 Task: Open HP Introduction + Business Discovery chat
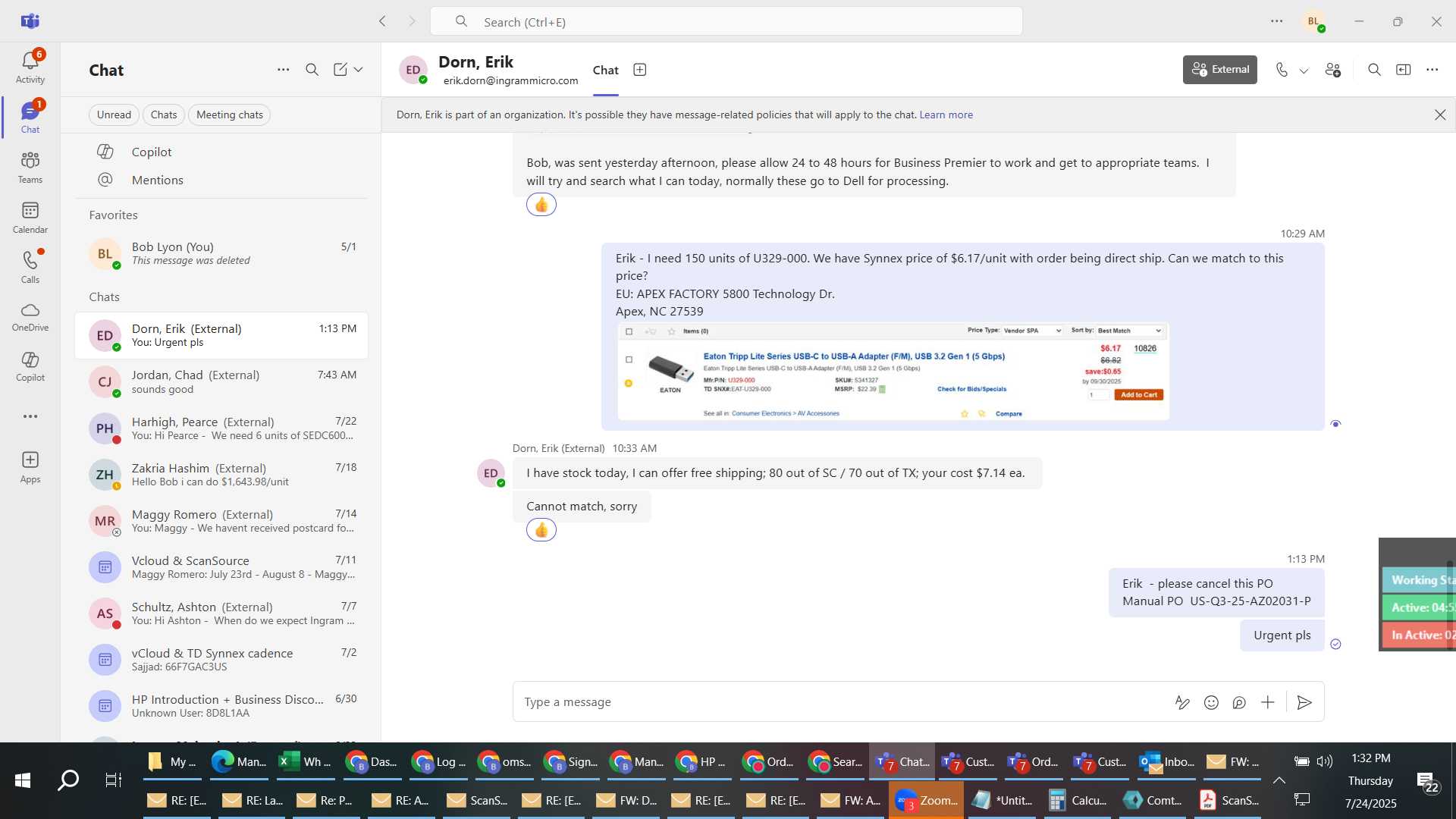pos(221,705)
